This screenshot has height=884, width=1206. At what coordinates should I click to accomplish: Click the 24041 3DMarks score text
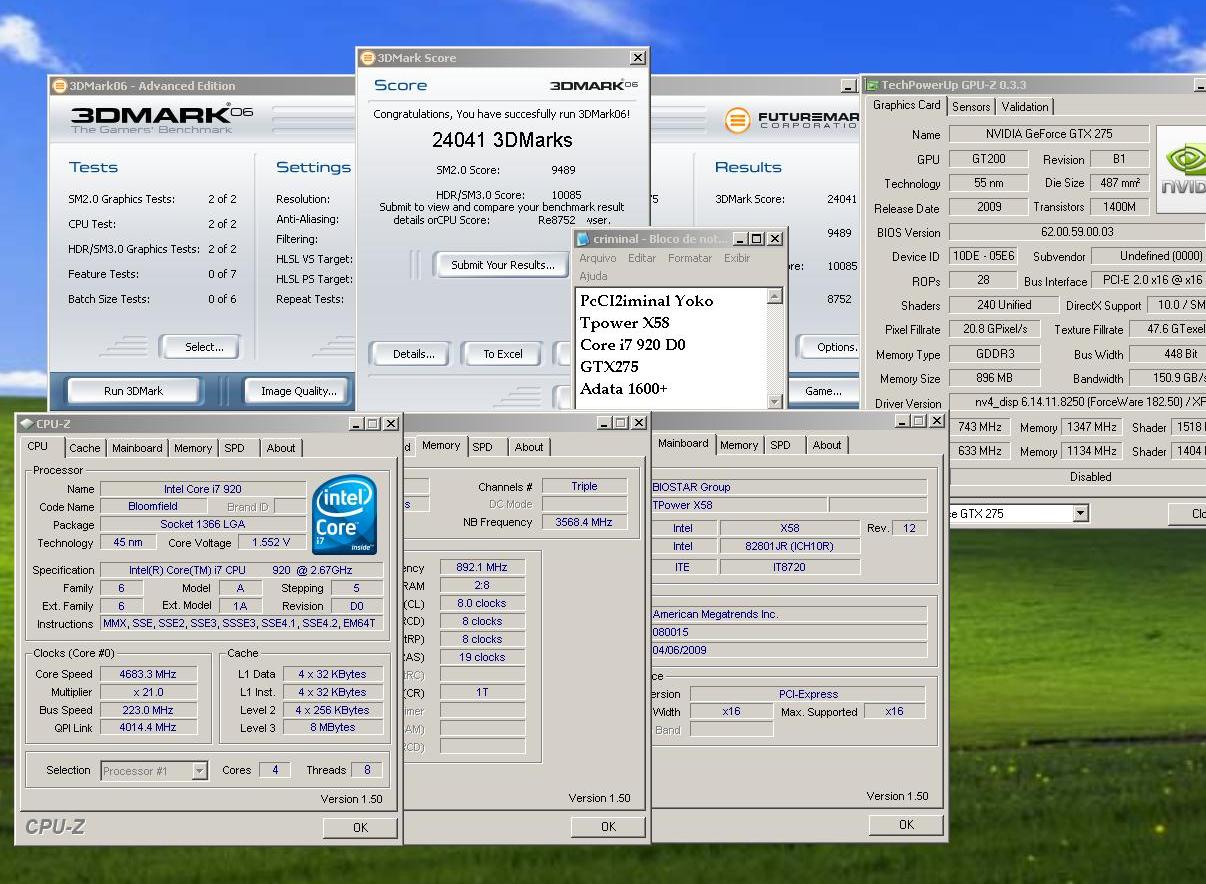pos(502,140)
